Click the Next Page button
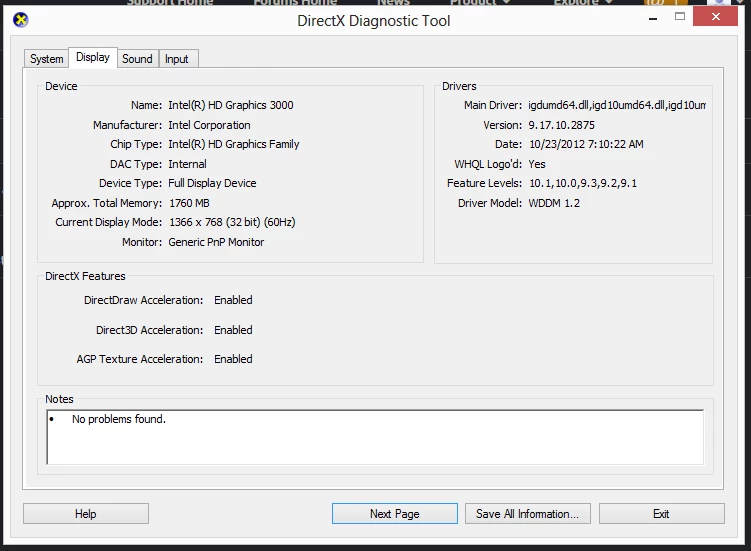Image resolution: width=751 pixels, height=551 pixels. (x=395, y=514)
